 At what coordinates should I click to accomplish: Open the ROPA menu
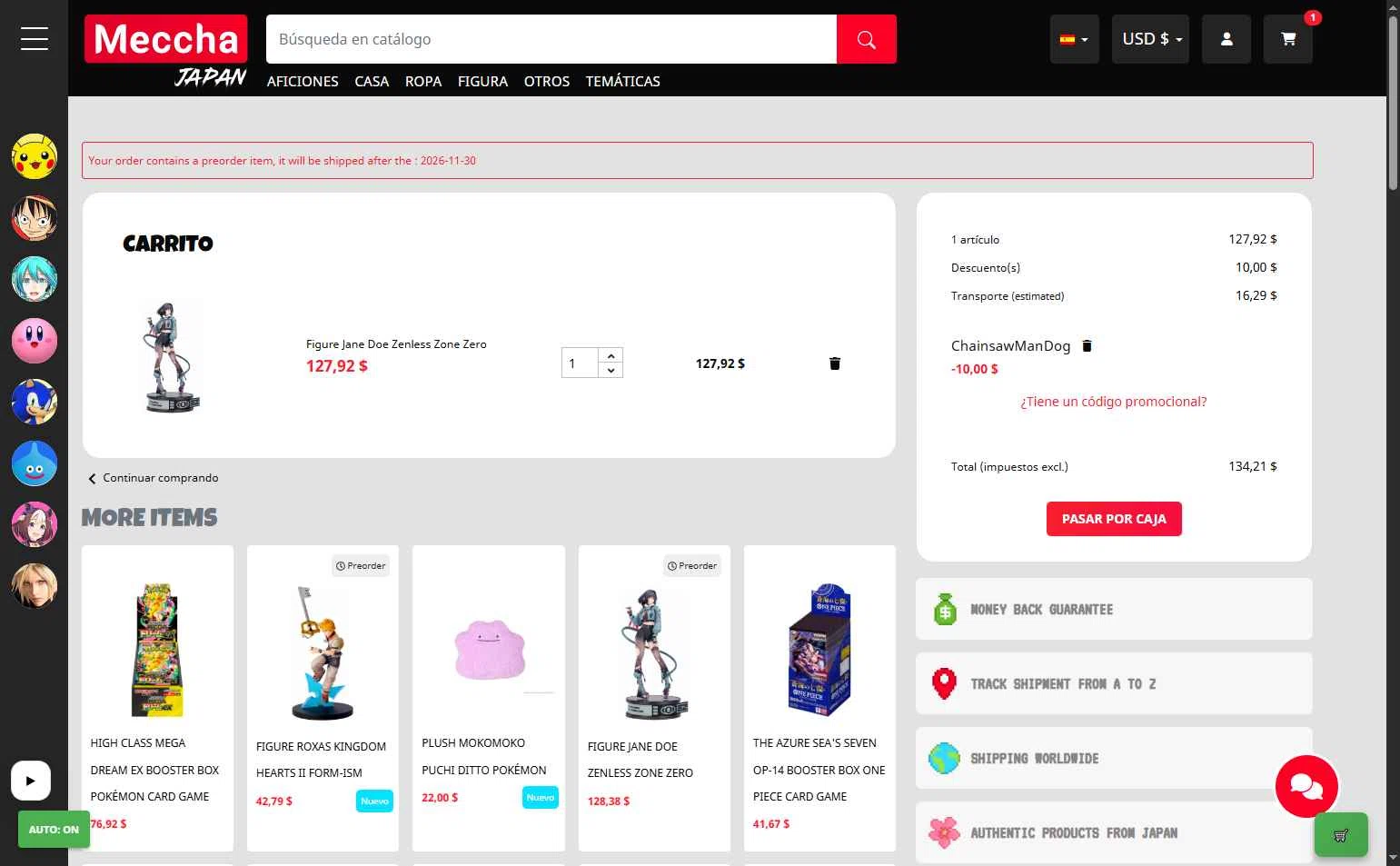[423, 81]
